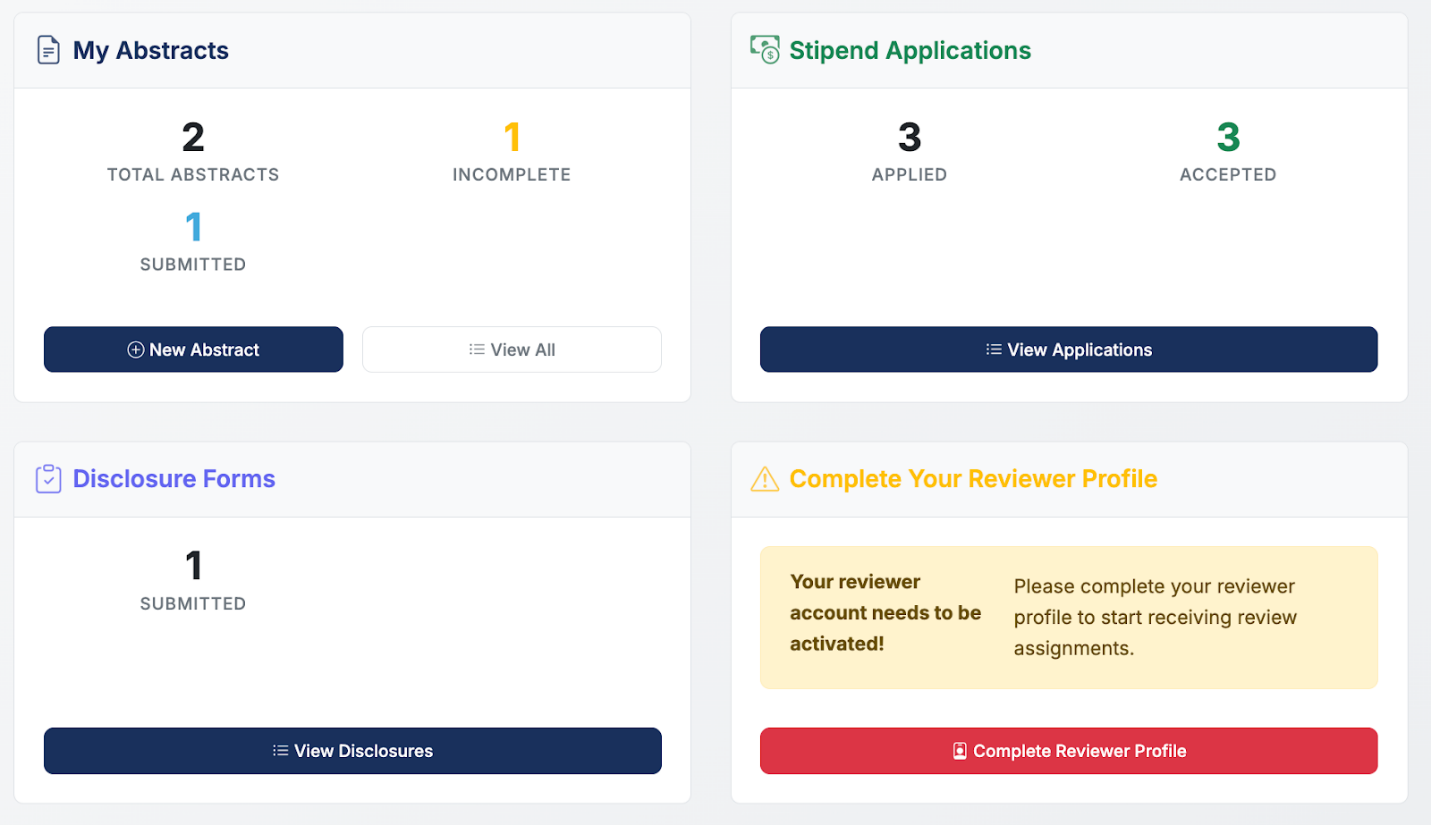Click the list icon beside View All

[x=477, y=350]
